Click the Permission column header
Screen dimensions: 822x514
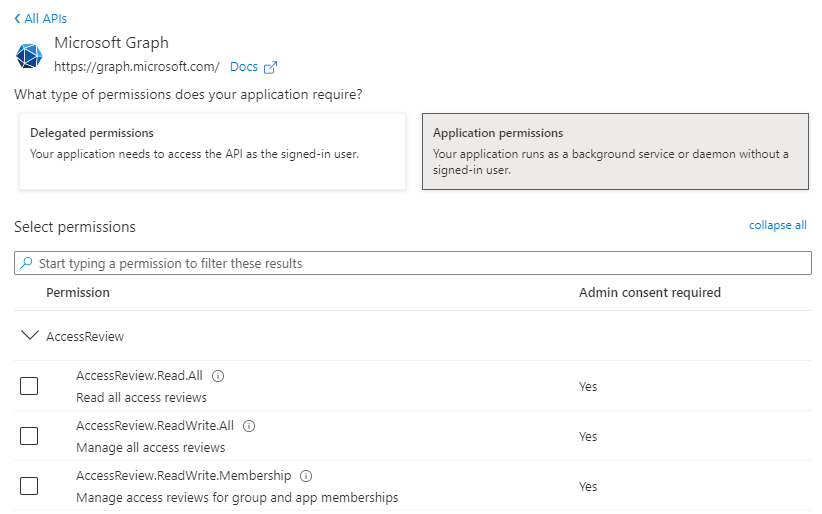tap(78, 293)
